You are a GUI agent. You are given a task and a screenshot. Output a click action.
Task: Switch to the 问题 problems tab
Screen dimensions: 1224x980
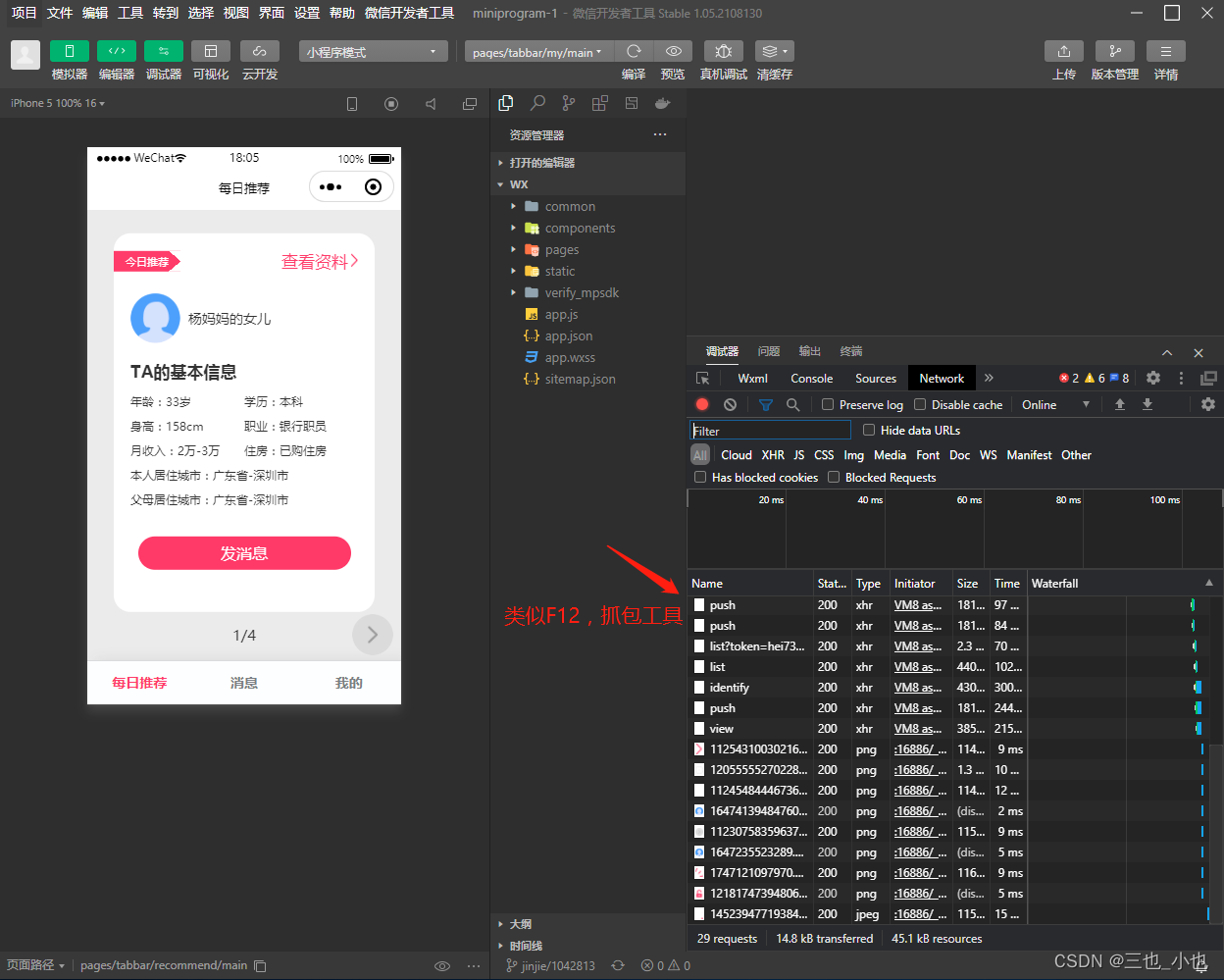pos(769,351)
